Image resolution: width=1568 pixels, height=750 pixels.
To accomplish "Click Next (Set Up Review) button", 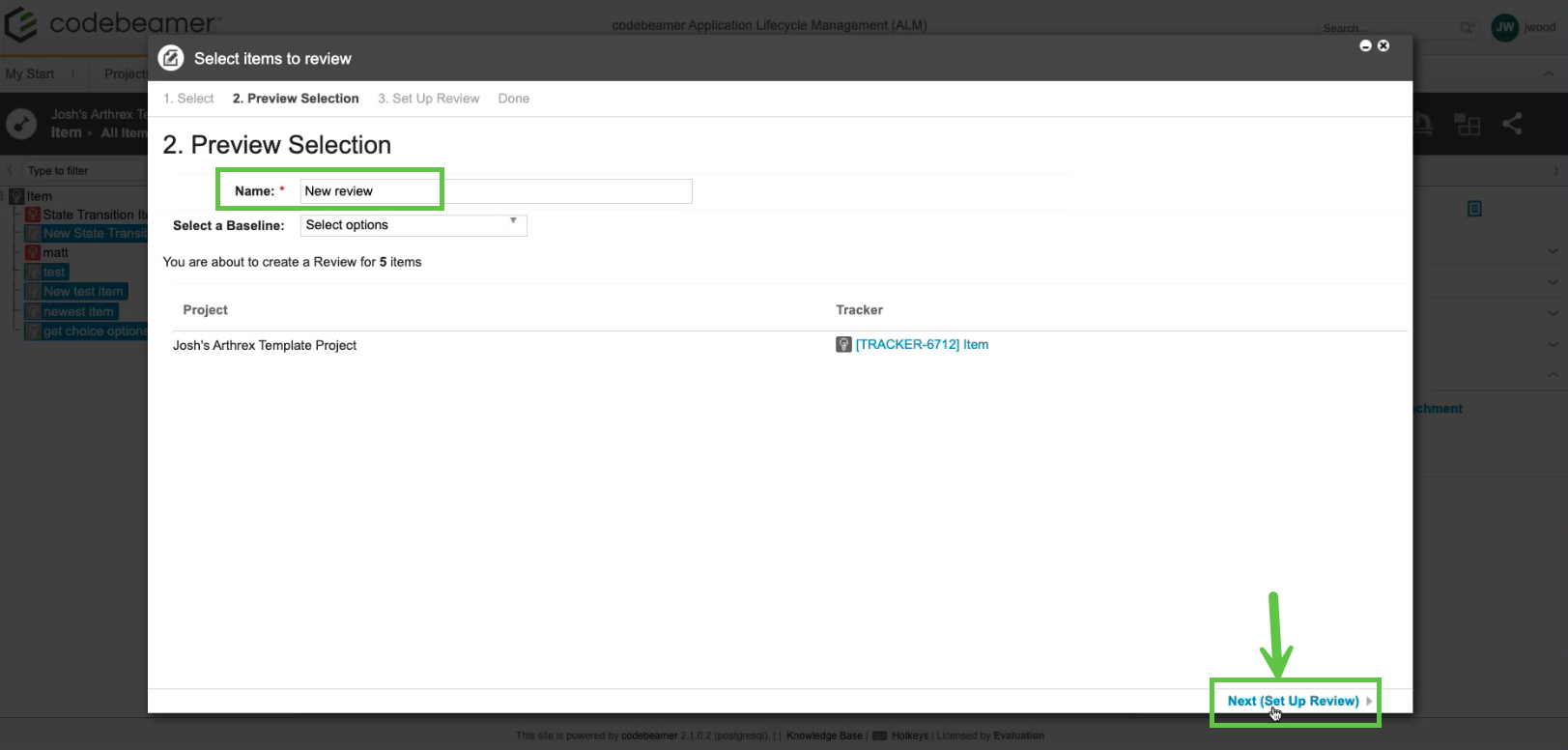I will (1293, 701).
